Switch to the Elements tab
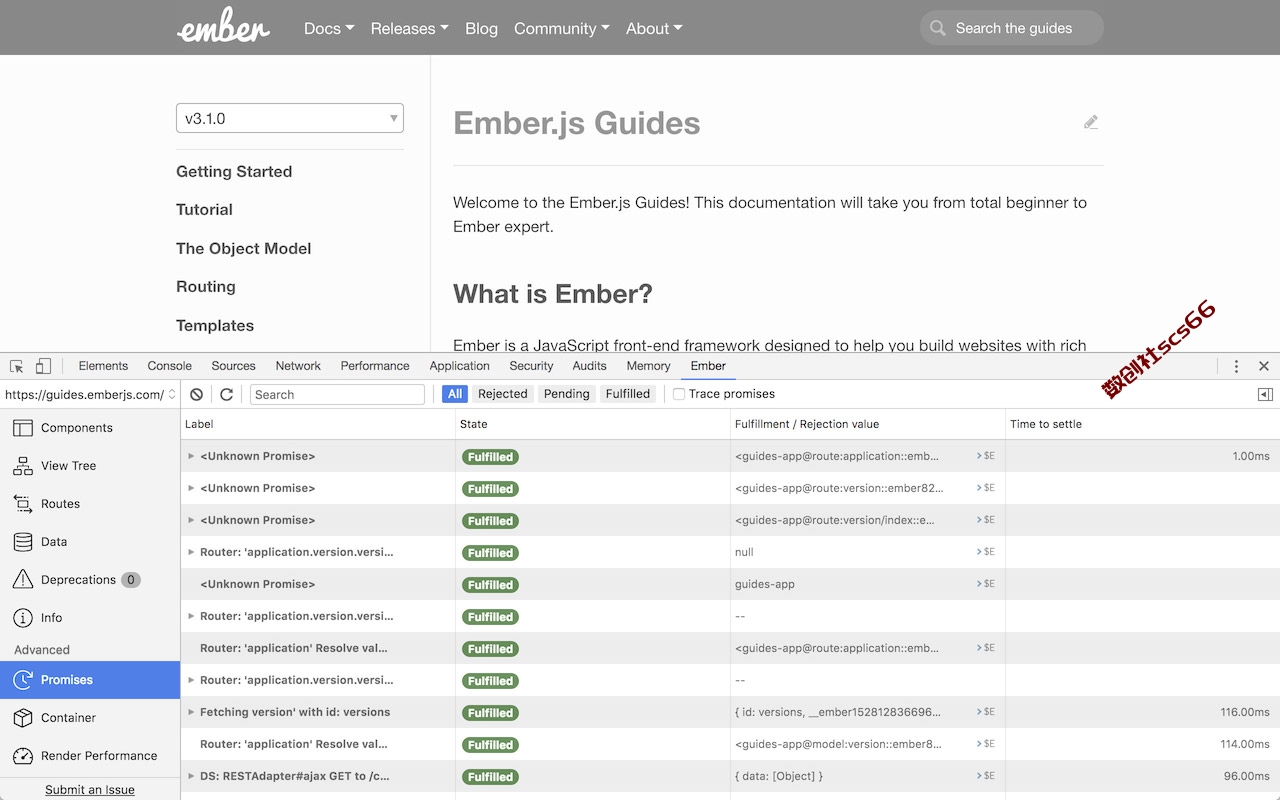This screenshot has width=1280, height=800. [103, 366]
